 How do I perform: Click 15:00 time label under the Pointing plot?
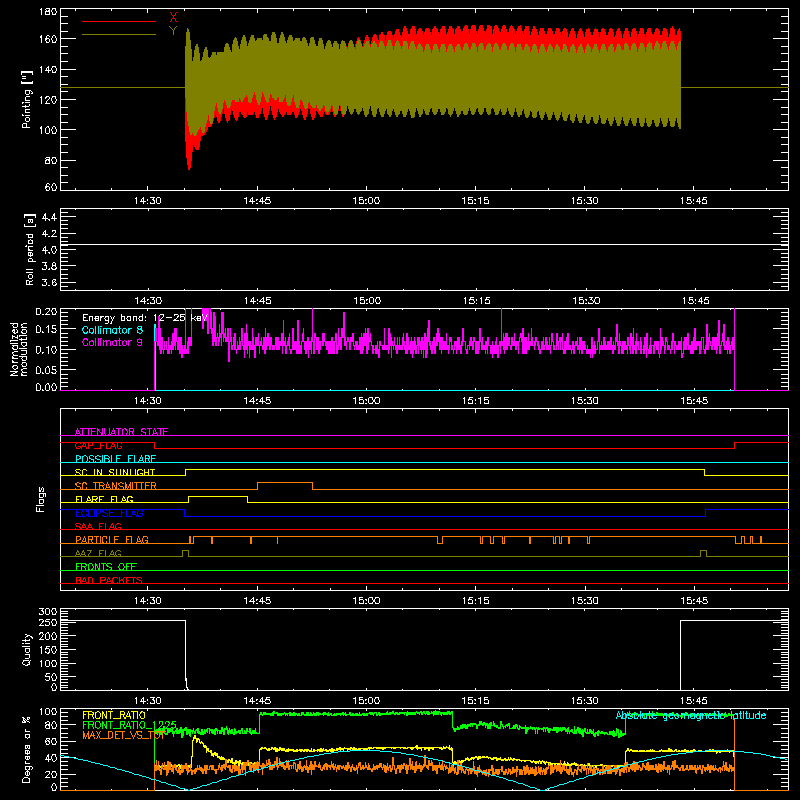[366, 201]
